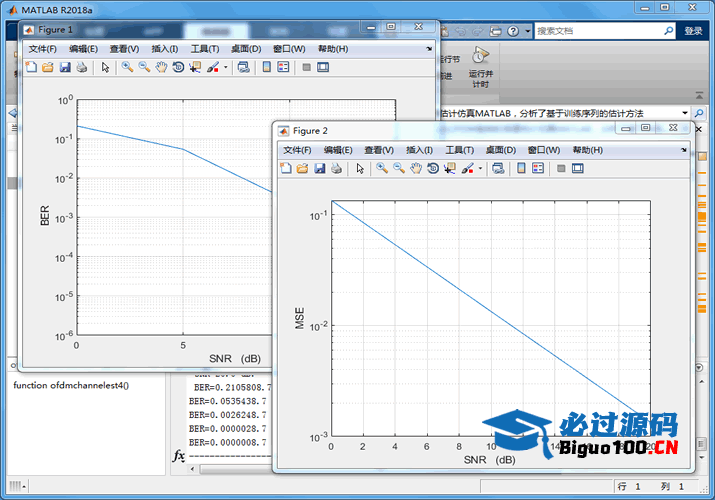This screenshot has width=715, height=500.
Task: Toggle Insert Colorbar in Figure 1 toolbar
Action: coord(266,67)
